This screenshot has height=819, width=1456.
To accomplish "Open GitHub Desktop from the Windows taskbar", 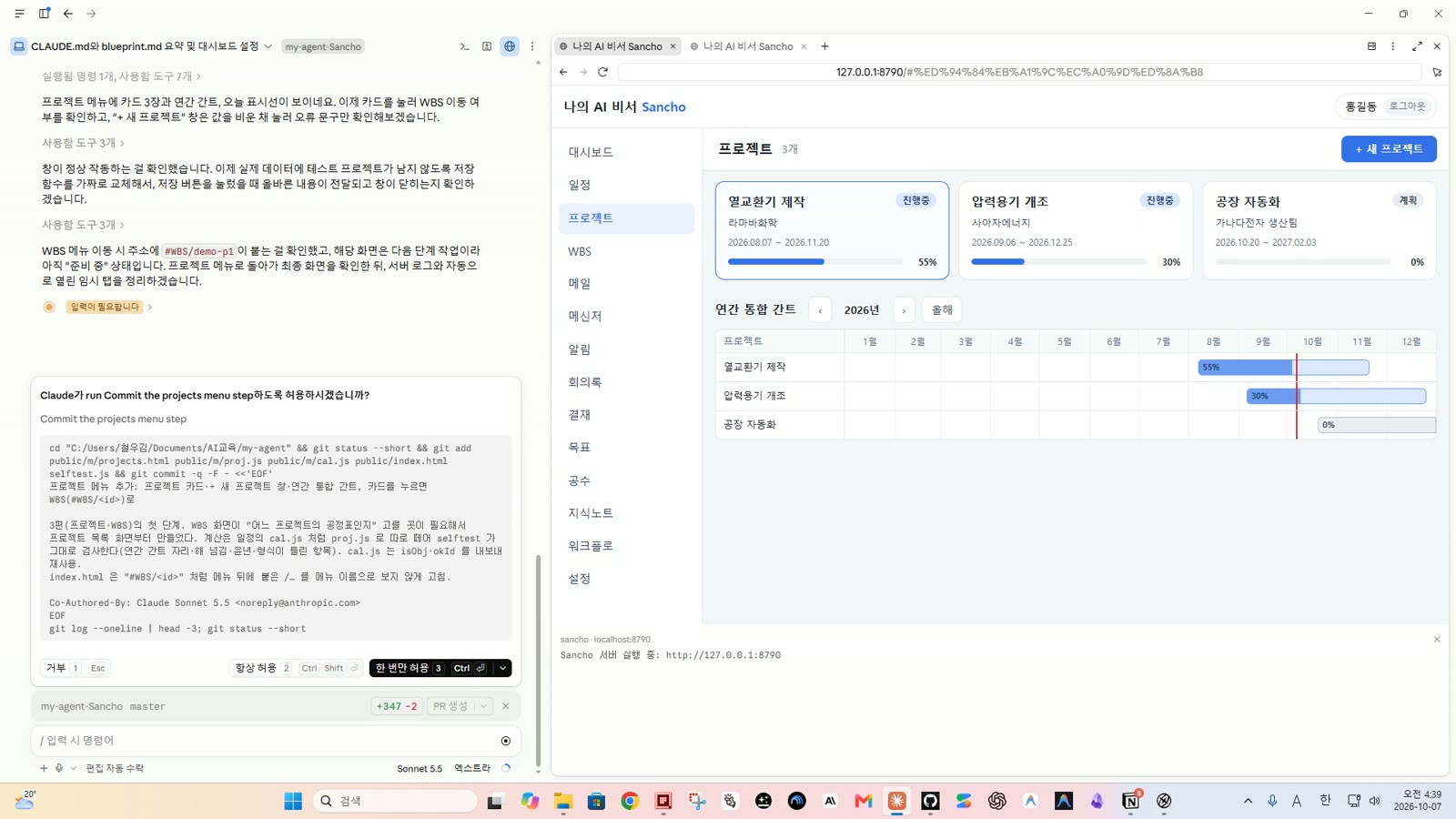I will coord(930,801).
